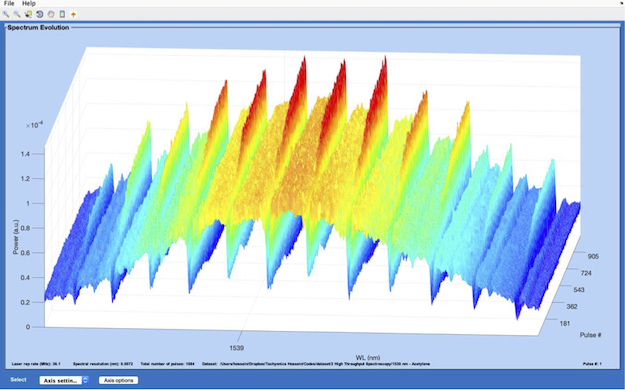Click the 0.2 power tick label
Image resolution: width=625 pixels, height=390 pixels.
(25, 302)
